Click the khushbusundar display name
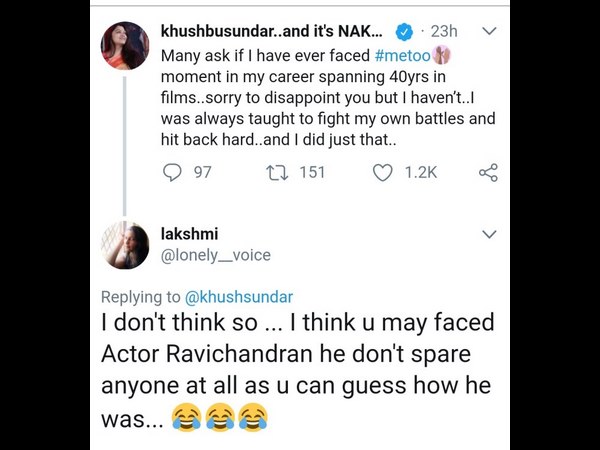This screenshot has height=450, width=600. (x=271, y=32)
